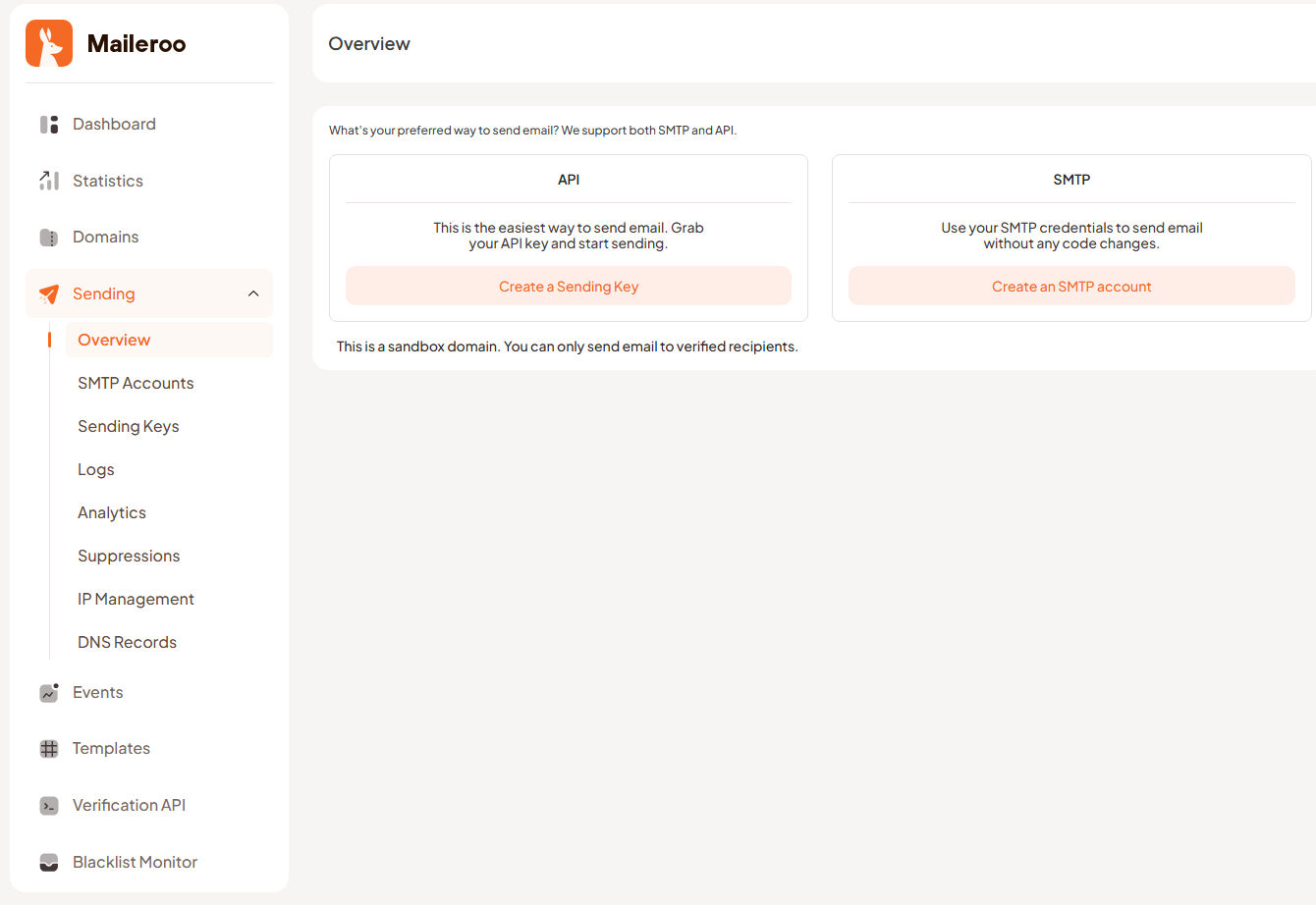The image size is (1316, 905).
Task: Open Blacklist Monitor via its sidebar icon
Action: pos(48,862)
